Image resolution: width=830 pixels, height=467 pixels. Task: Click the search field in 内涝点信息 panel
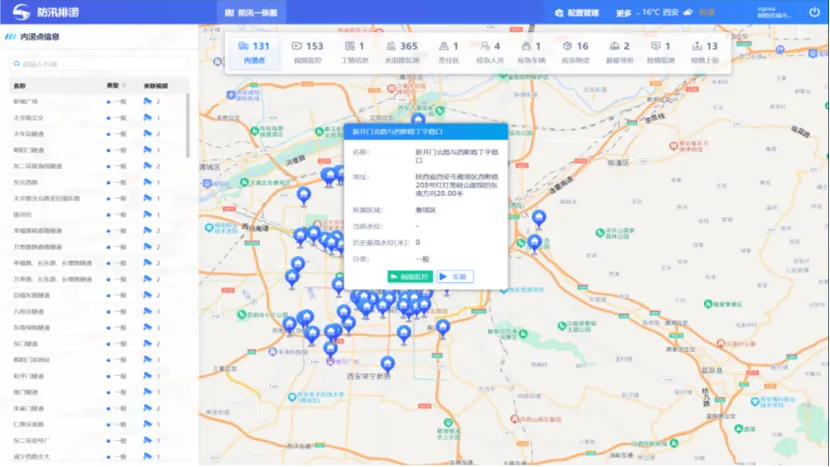click(100, 64)
